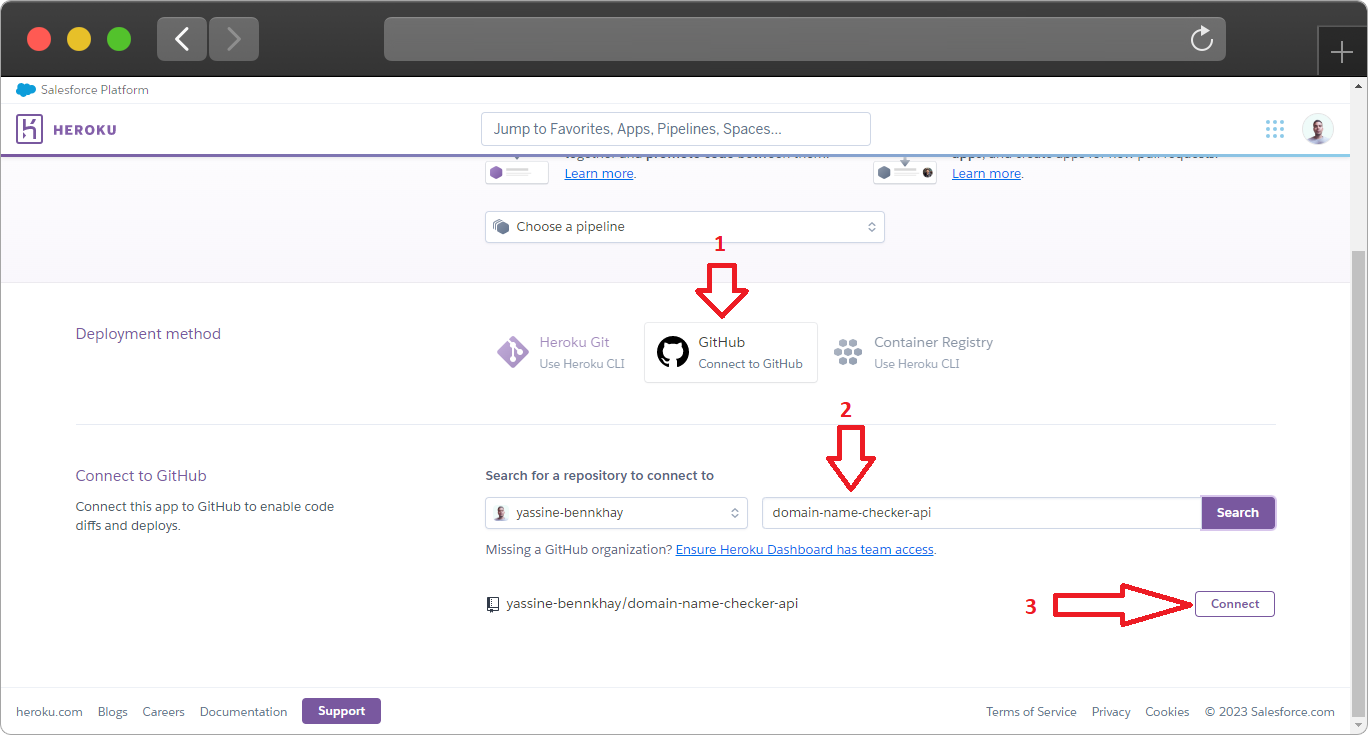1368x735 pixels.
Task: Open Documentation footer link
Action: tap(243, 712)
